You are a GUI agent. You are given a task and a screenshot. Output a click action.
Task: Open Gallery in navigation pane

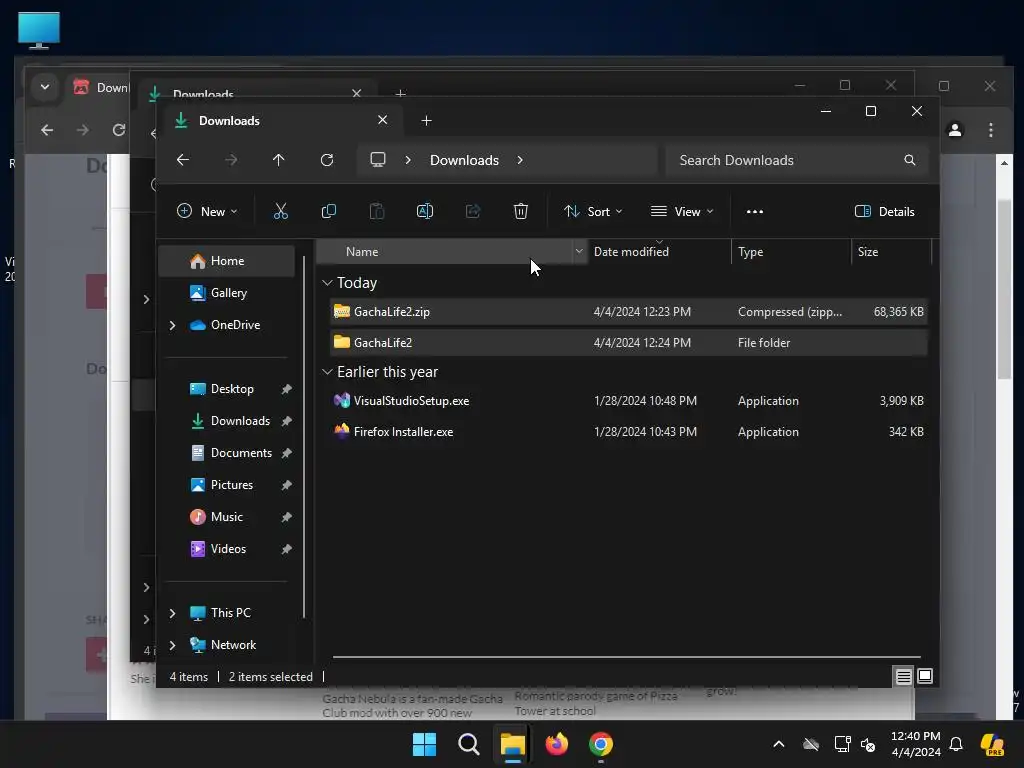pyautogui.click(x=229, y=293)
